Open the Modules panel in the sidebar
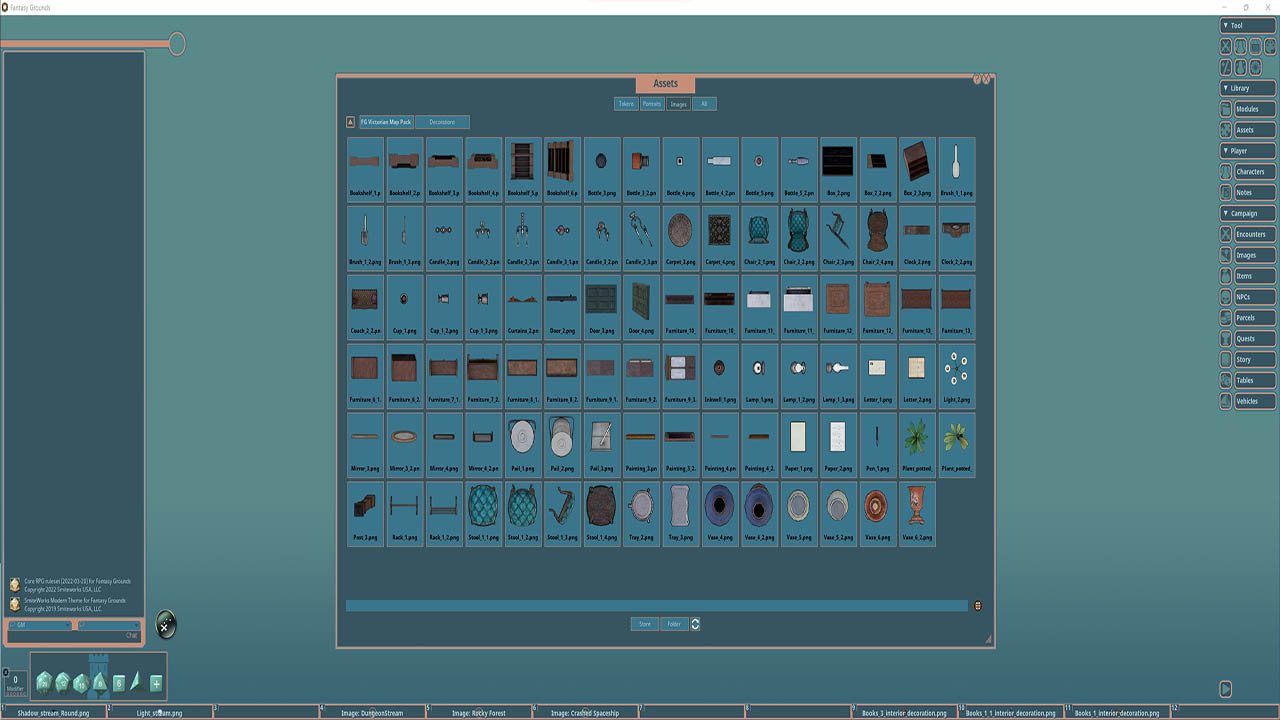The height and width of the screenshot is (720, 1280). (x=1255, y=109)
